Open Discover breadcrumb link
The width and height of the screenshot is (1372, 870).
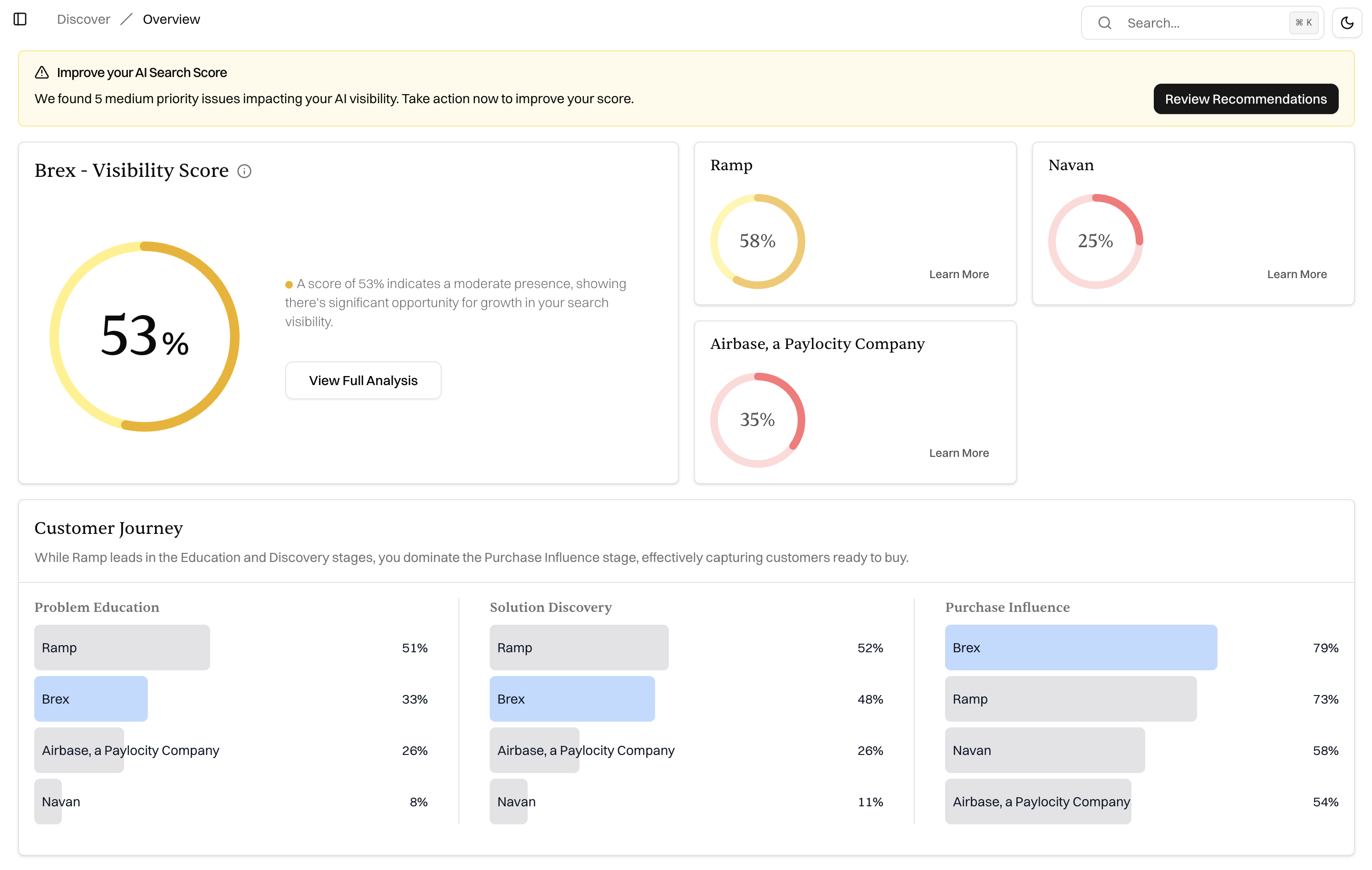[83, 19]
